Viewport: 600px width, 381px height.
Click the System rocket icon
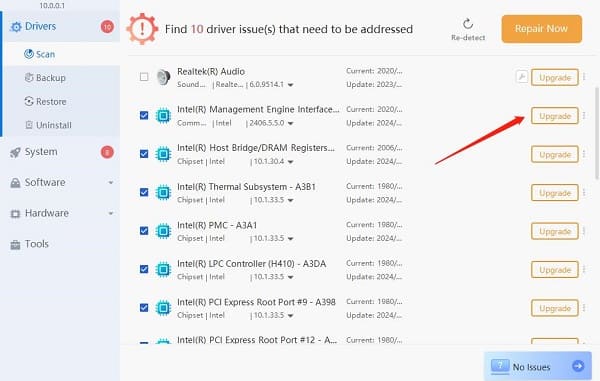[15, 152]
